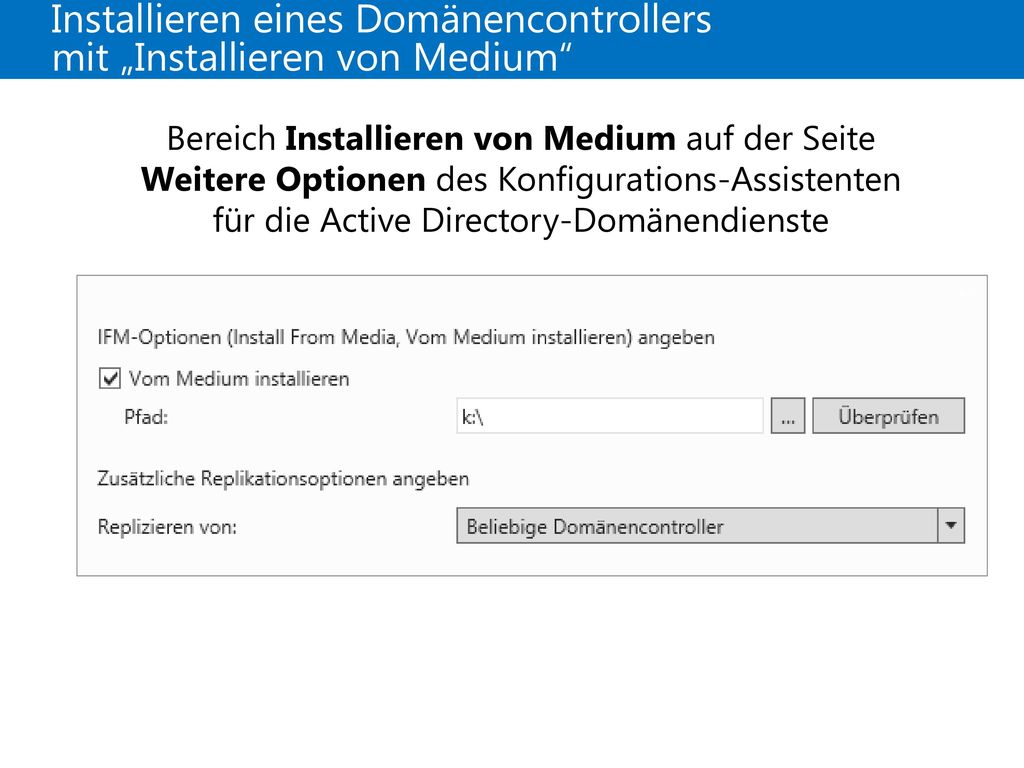Toggle the Vom Medium installieren checkbox
The height and width of the screenshot is (768, 1024).
click(x=110, y=378)
